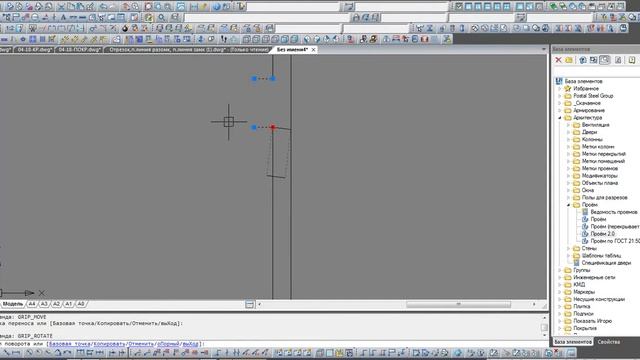Expand the Postal Steel Group folder
The image size is (640, 360).
pos(560,96)
